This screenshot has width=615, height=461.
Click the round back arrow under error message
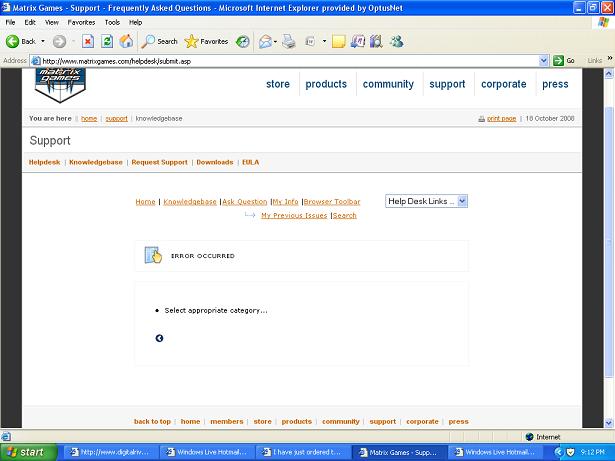[x=159, y=338]
